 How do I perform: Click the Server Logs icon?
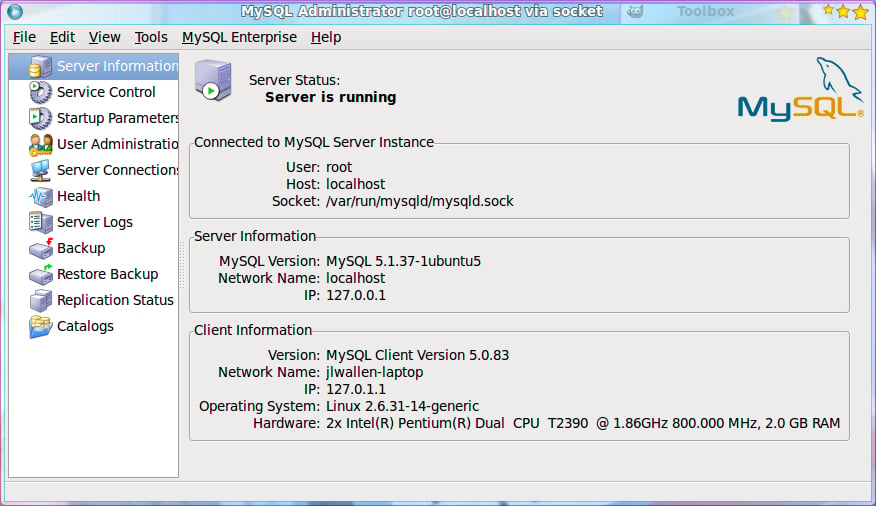[x=40, y=222]
